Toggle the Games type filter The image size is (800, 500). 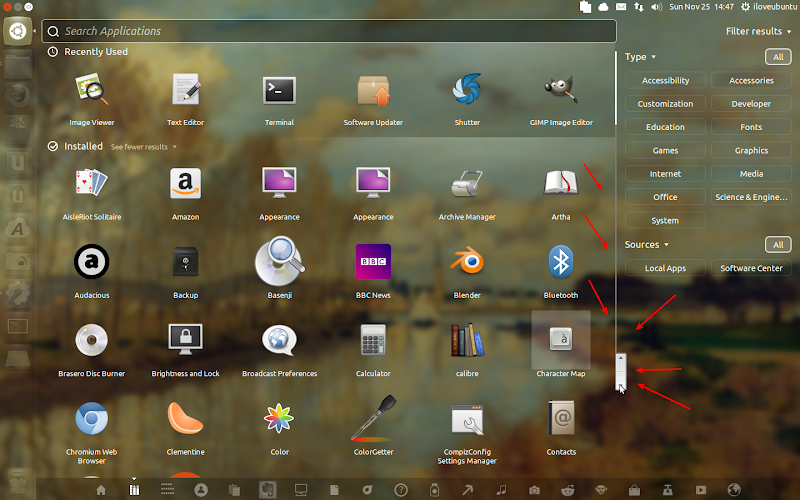(665, 150)
